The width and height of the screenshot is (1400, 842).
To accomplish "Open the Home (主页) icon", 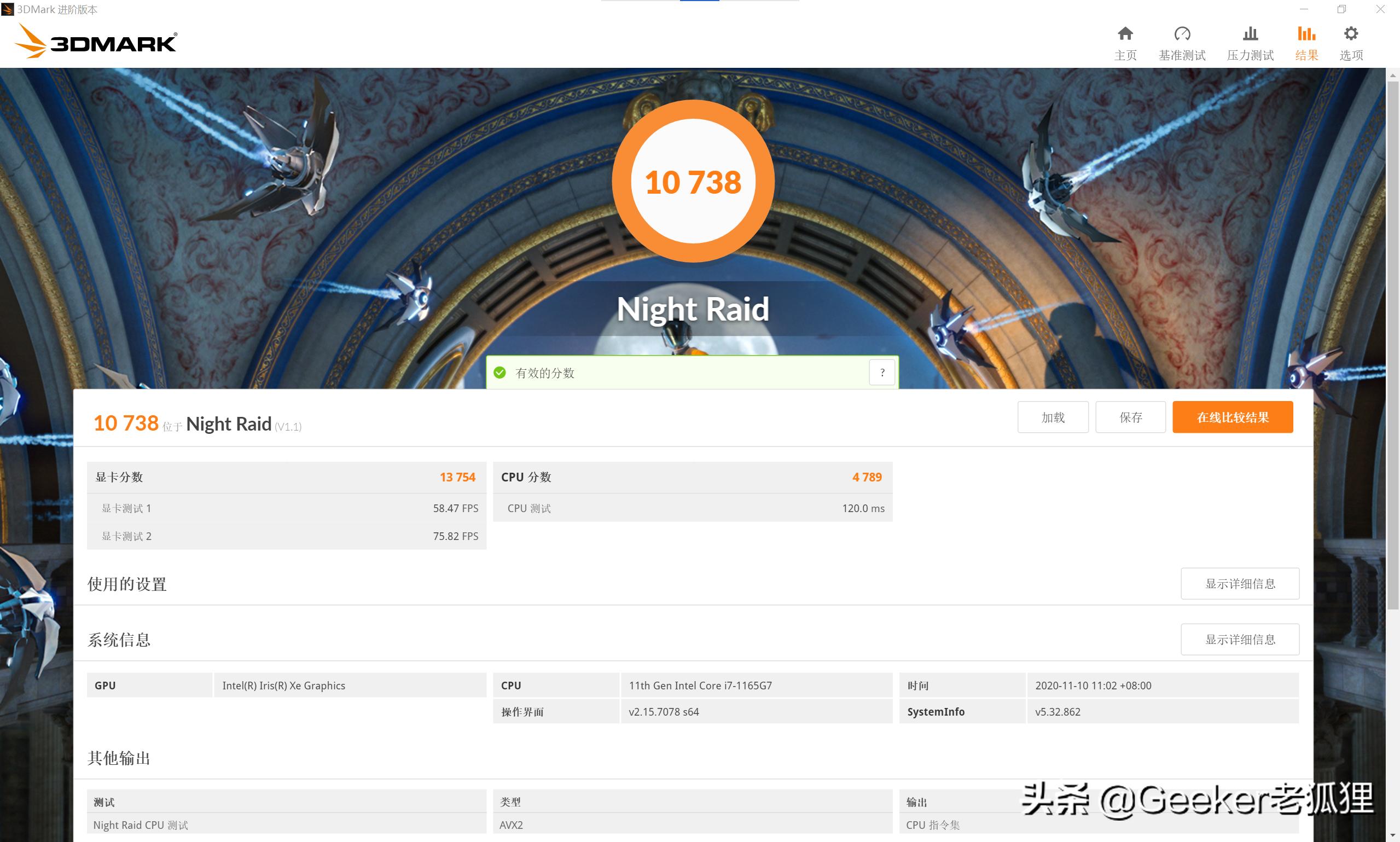I will tap(1125, 34).
